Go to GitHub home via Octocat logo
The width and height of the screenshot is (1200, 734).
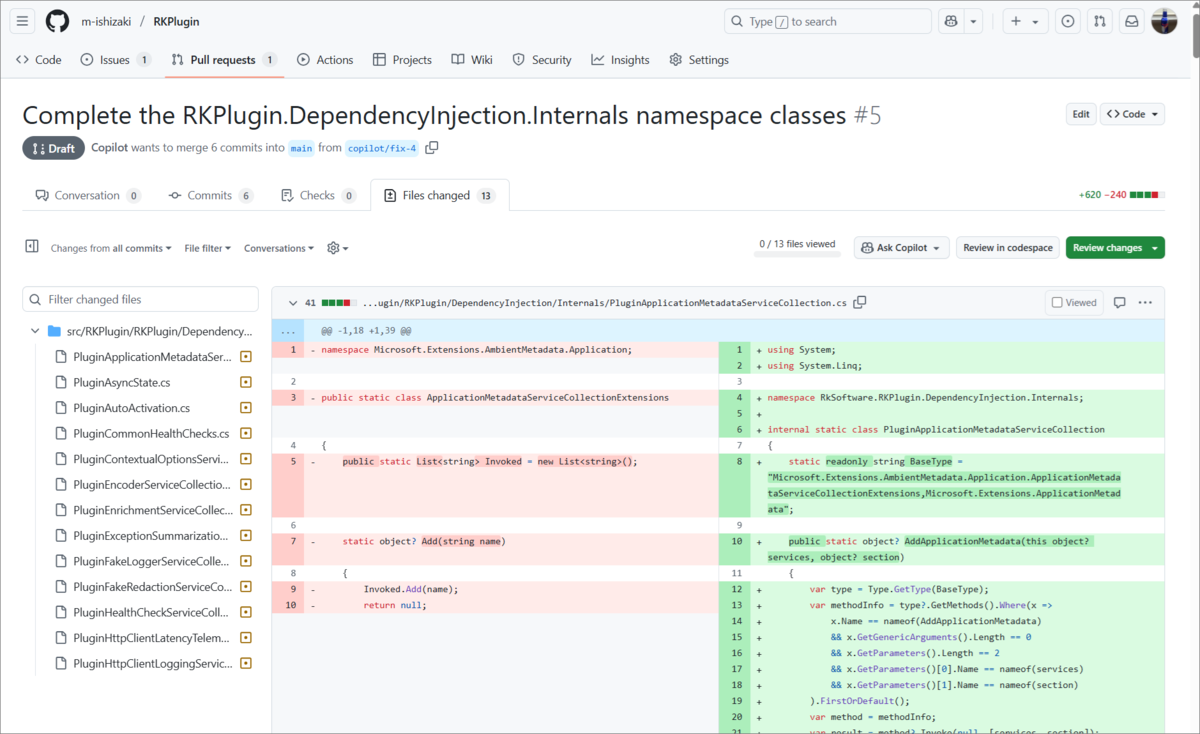tap(57, 21)
